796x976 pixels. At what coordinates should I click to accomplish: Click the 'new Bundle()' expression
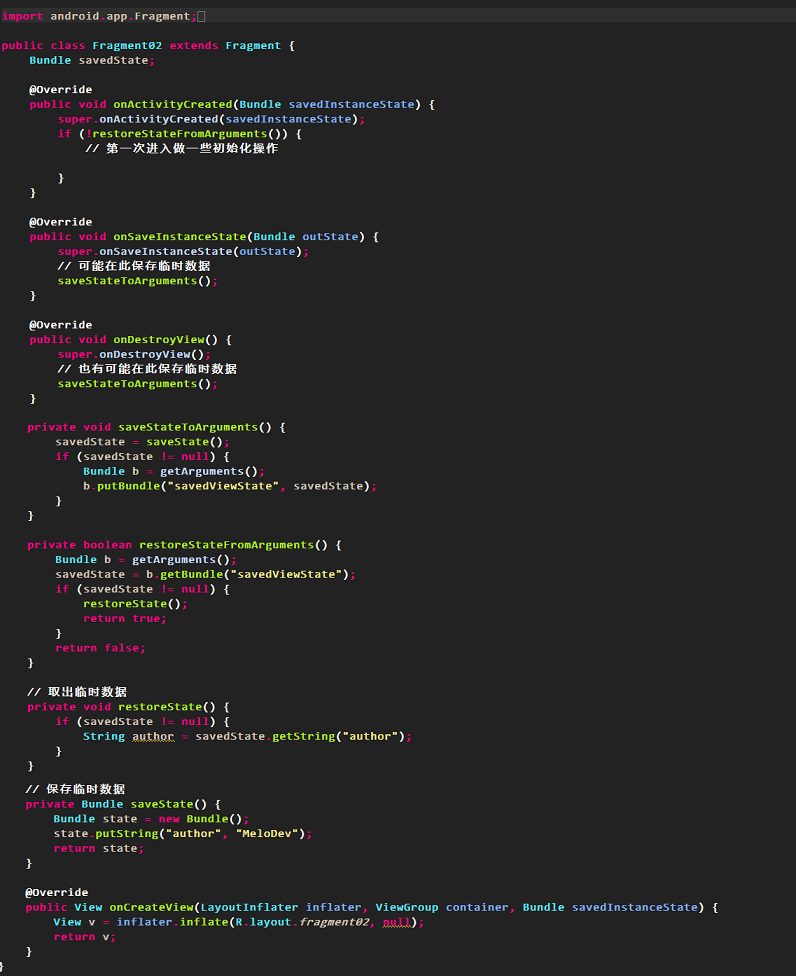point(200,819)
